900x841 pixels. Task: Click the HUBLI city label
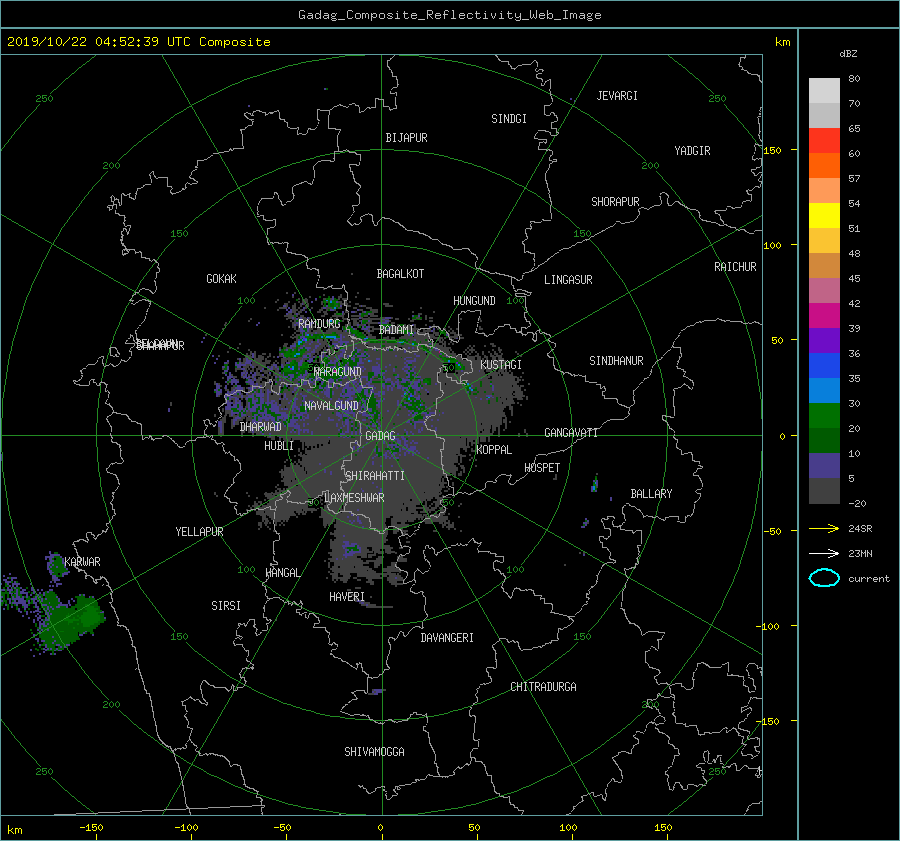point(279,446)
